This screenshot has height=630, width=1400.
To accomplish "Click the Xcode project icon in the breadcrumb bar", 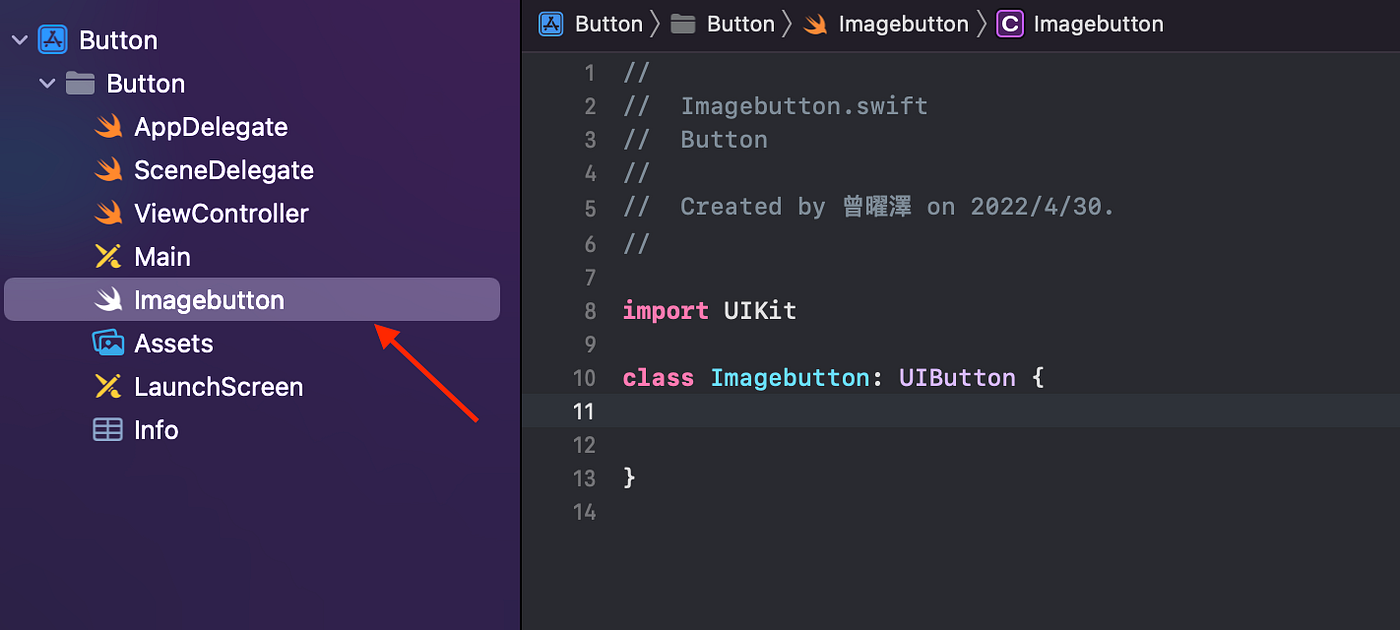I will coord(551,23).
